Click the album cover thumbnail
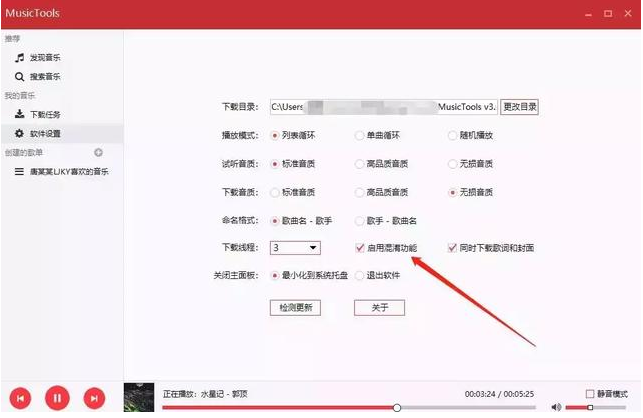This screenshot has height=418, width=643. 139,397
